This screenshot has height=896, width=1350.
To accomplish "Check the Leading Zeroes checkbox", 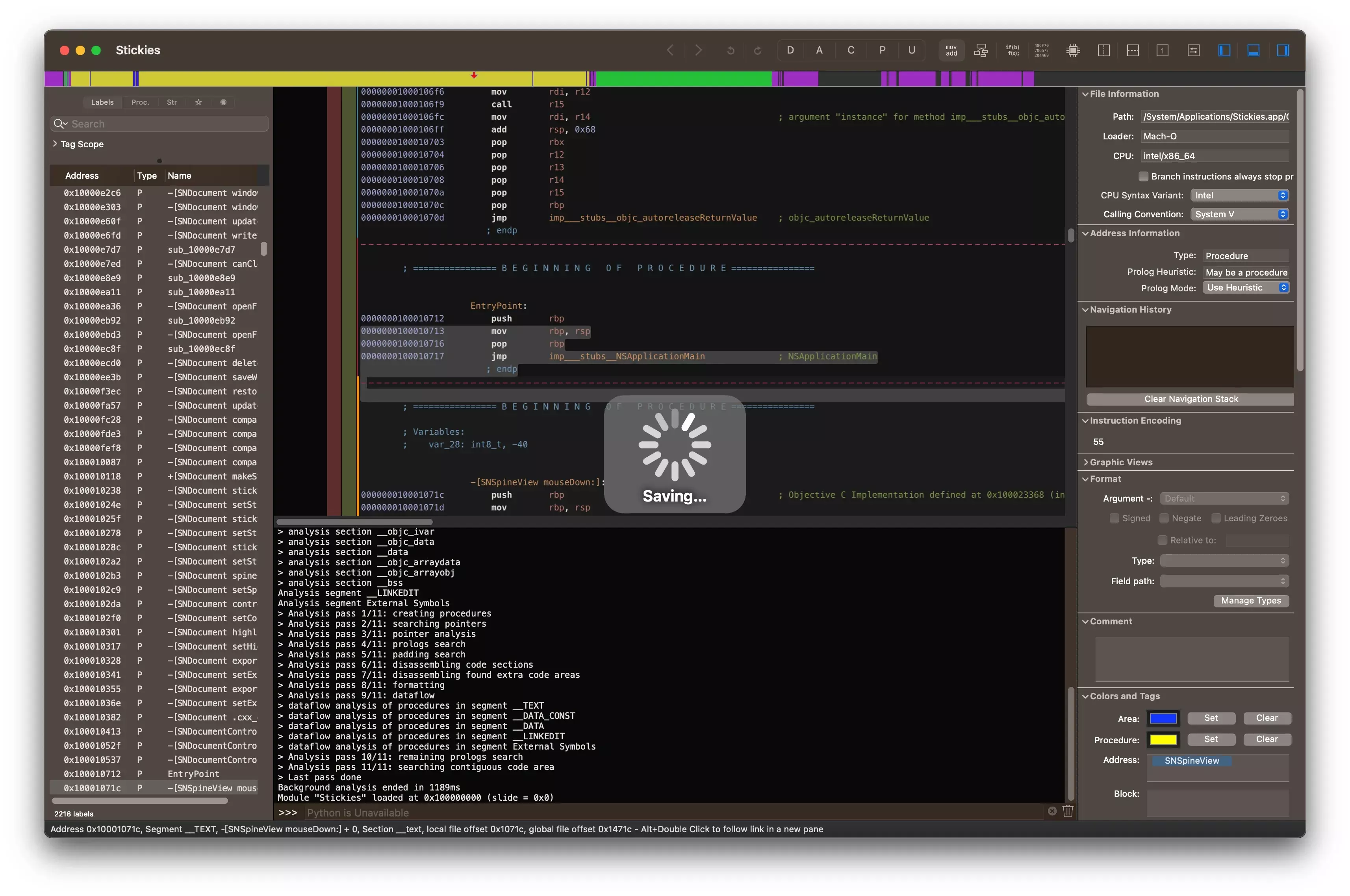I will (1216, 518).
